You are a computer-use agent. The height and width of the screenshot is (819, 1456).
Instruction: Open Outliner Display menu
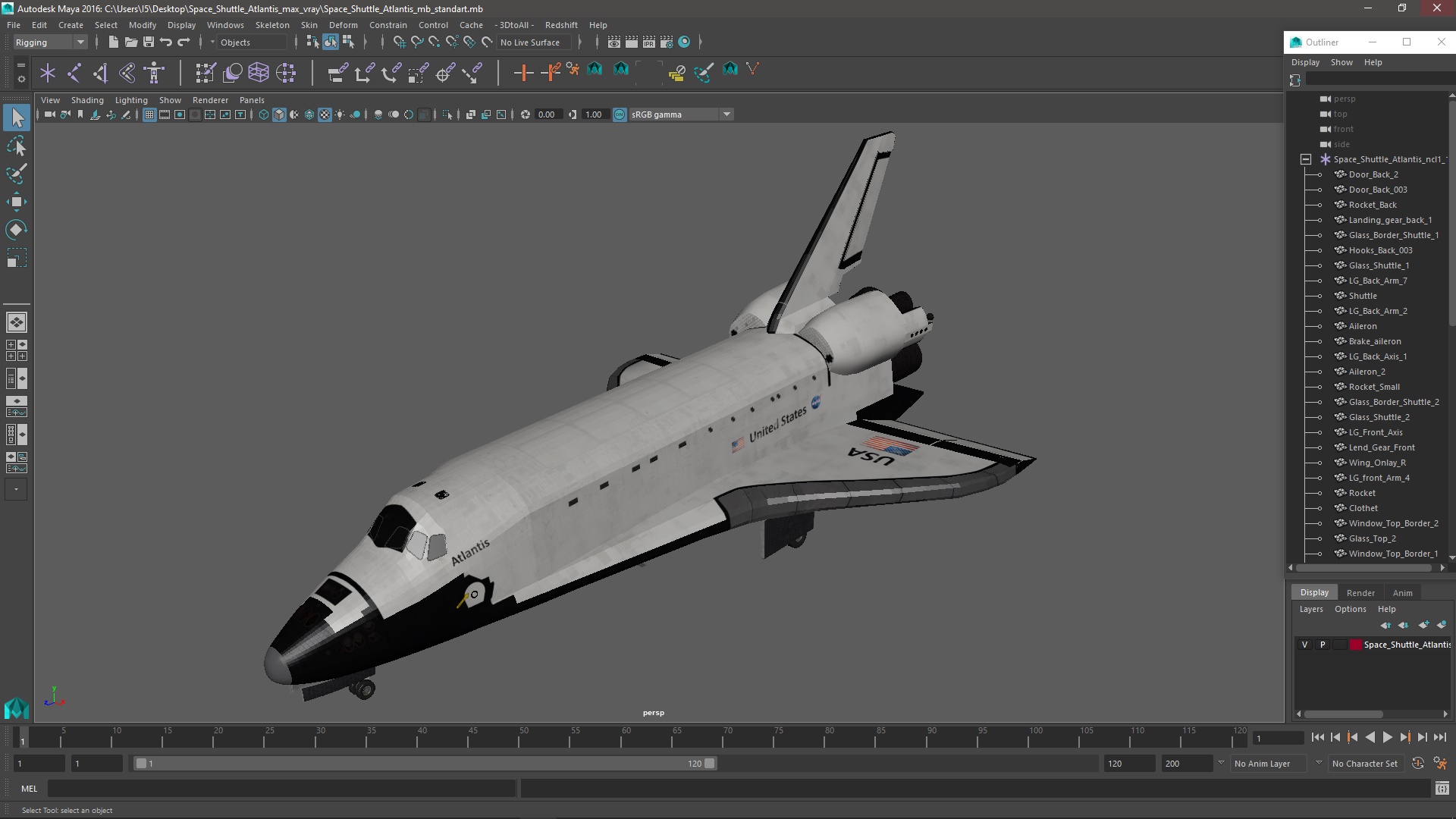click(1305, 62)
